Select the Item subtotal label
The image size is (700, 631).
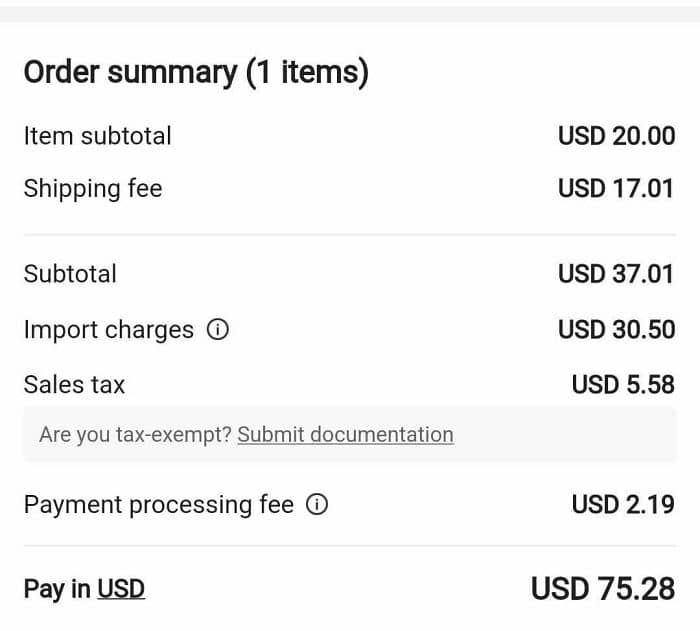97,136
